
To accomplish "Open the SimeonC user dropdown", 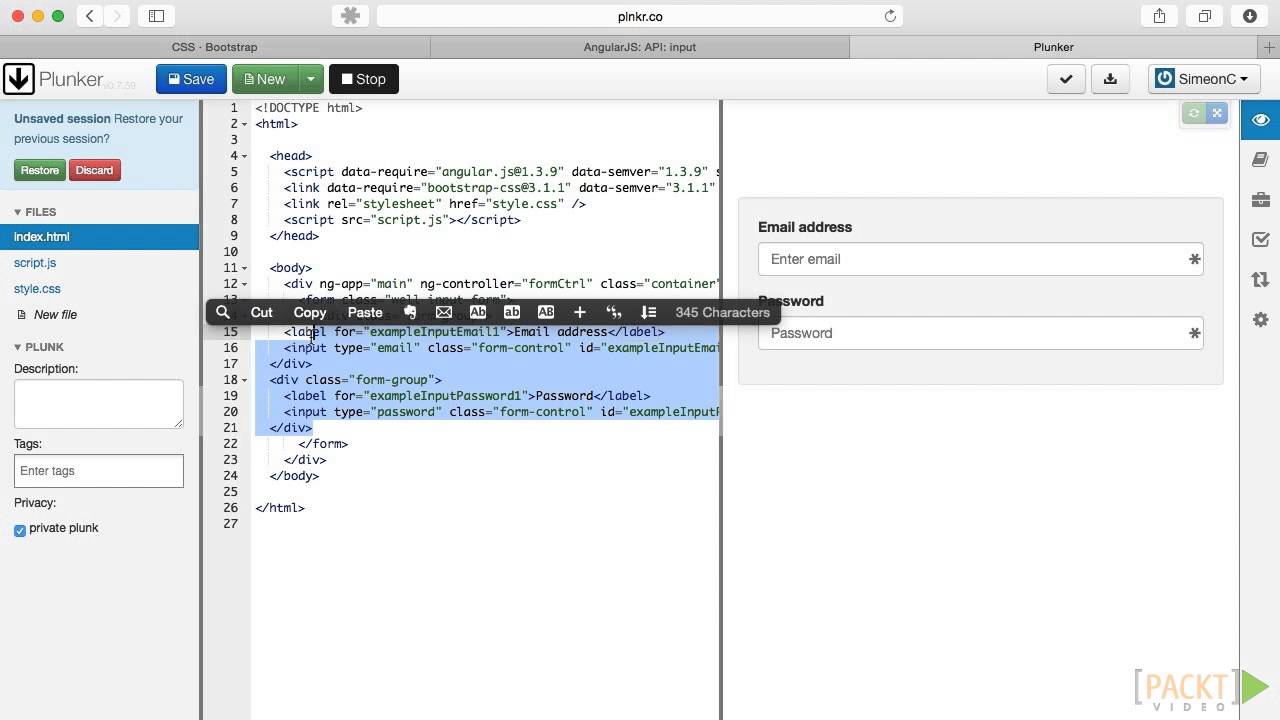I will [1203, 79].
